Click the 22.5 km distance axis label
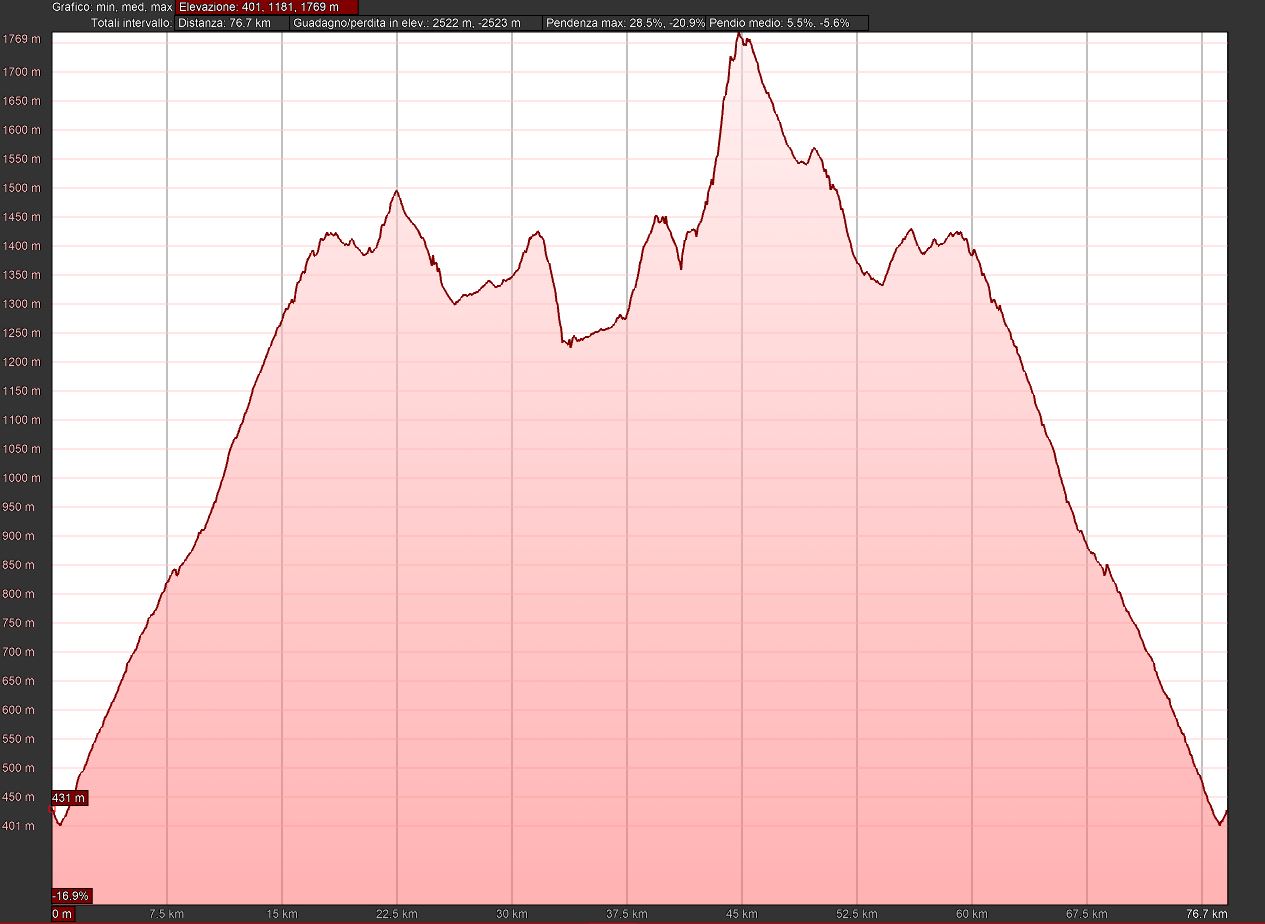1265x924 pixels. point(397,914)
